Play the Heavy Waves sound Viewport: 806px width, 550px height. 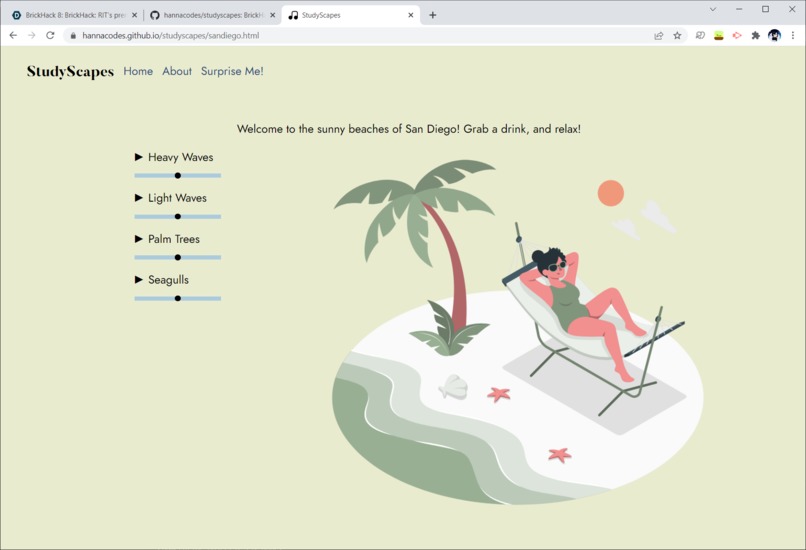[x=138, y=157]
